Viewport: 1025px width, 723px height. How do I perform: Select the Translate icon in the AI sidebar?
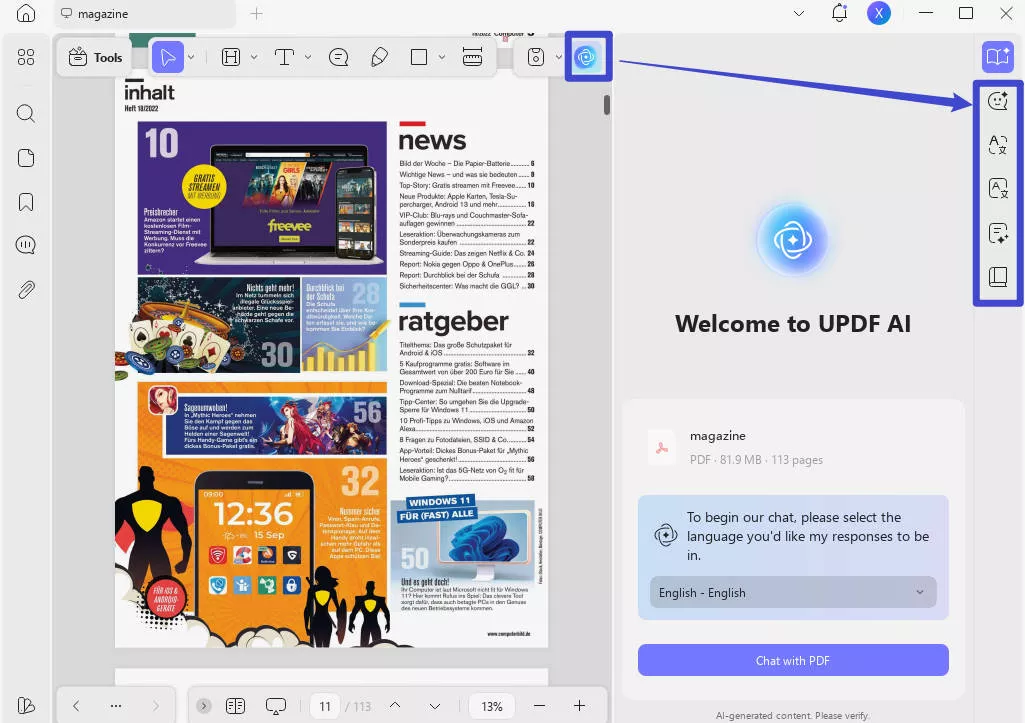997,144
